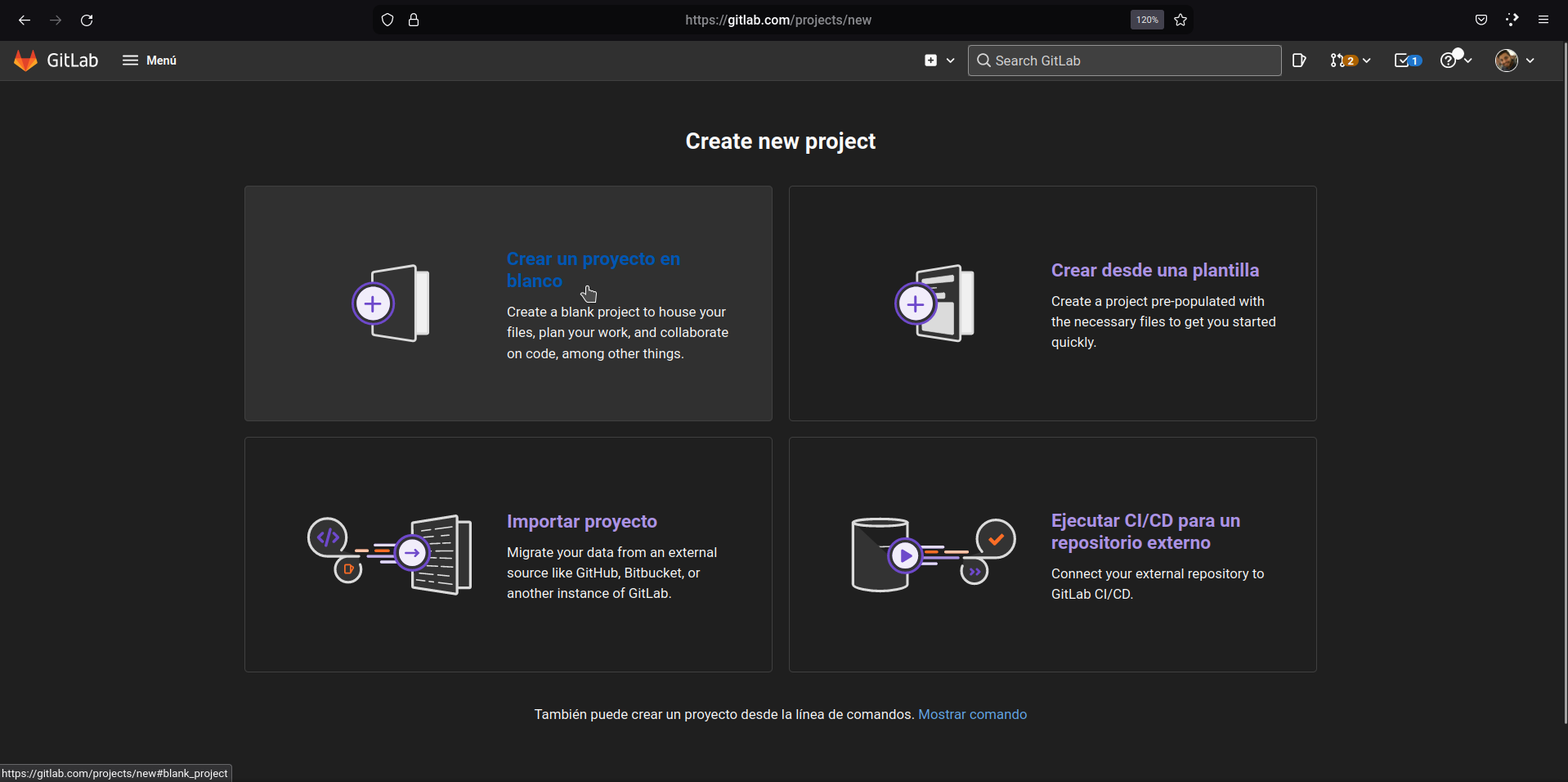Click the GitLab fox logo
The image size is (1568, 782).
click(26, 60)
